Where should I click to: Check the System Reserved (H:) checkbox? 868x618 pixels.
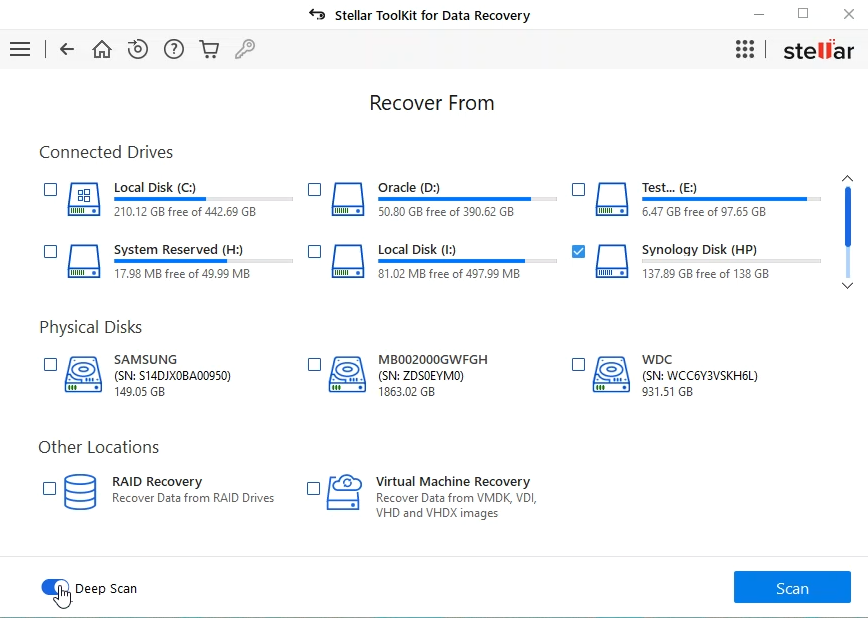[x=50, y=251]
